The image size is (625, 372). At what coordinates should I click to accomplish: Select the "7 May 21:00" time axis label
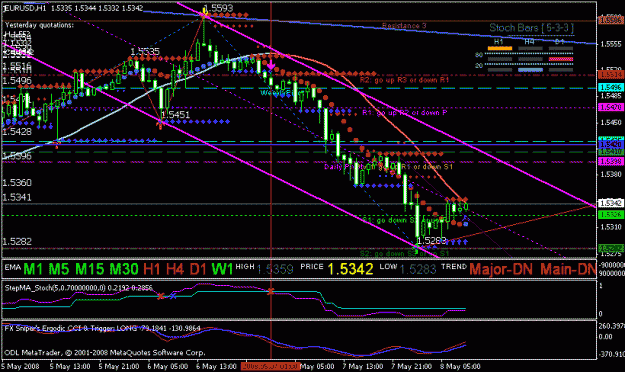[x=411, y=366]
